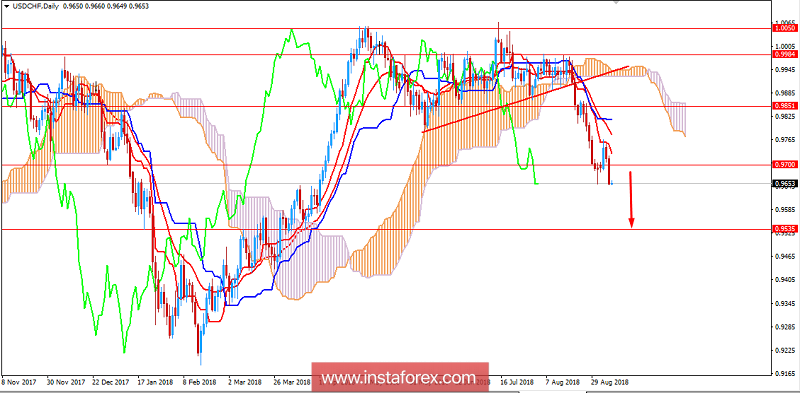Click the 1.0005 price axis value
This screenshot has width=800, height=393.
click(x=785, y=46)
